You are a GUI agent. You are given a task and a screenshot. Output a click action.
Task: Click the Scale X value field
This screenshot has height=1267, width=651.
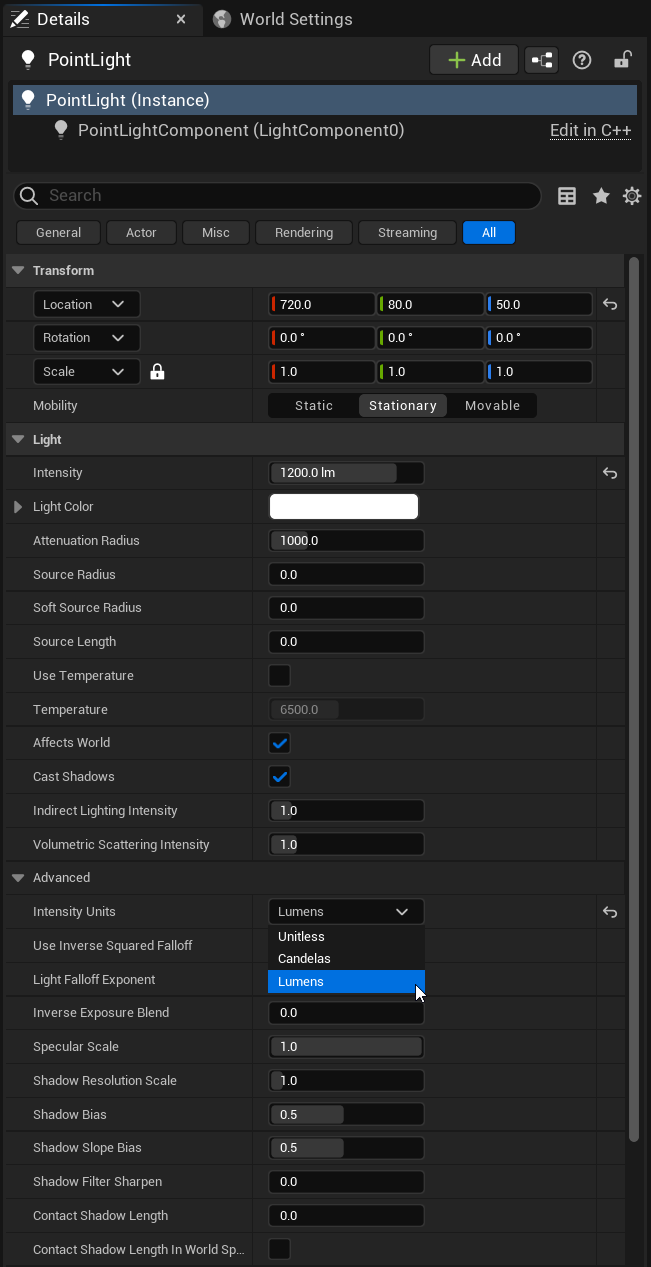point(322,372)
